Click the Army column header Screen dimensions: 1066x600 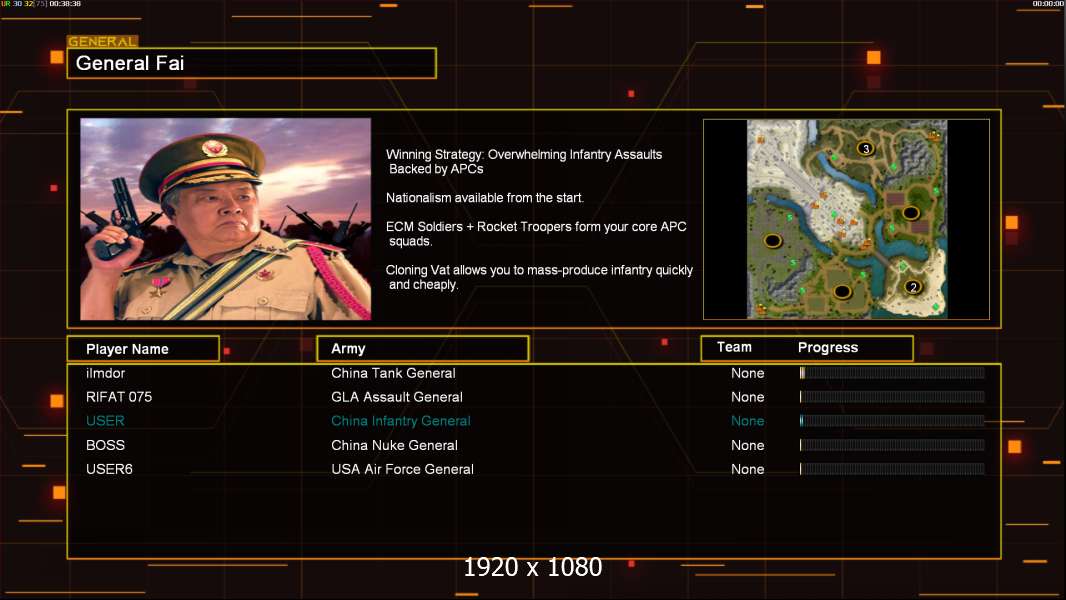pos(423,349)
